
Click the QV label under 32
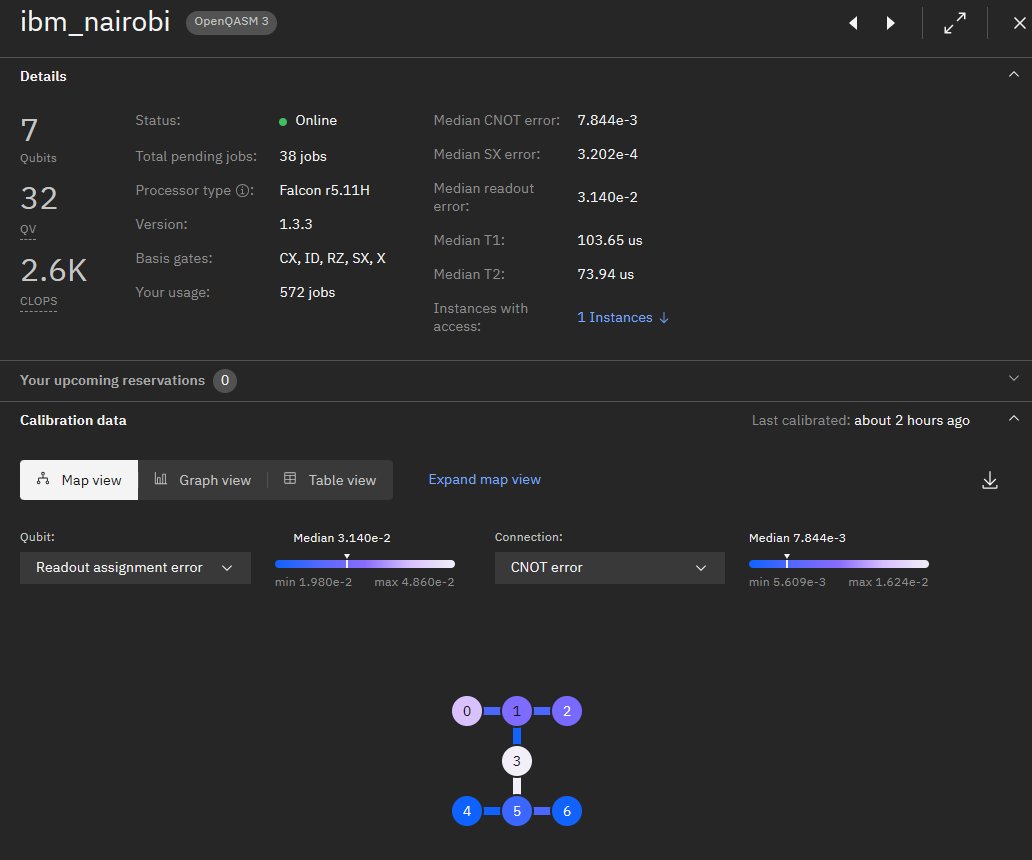click(x=28, y=230)
